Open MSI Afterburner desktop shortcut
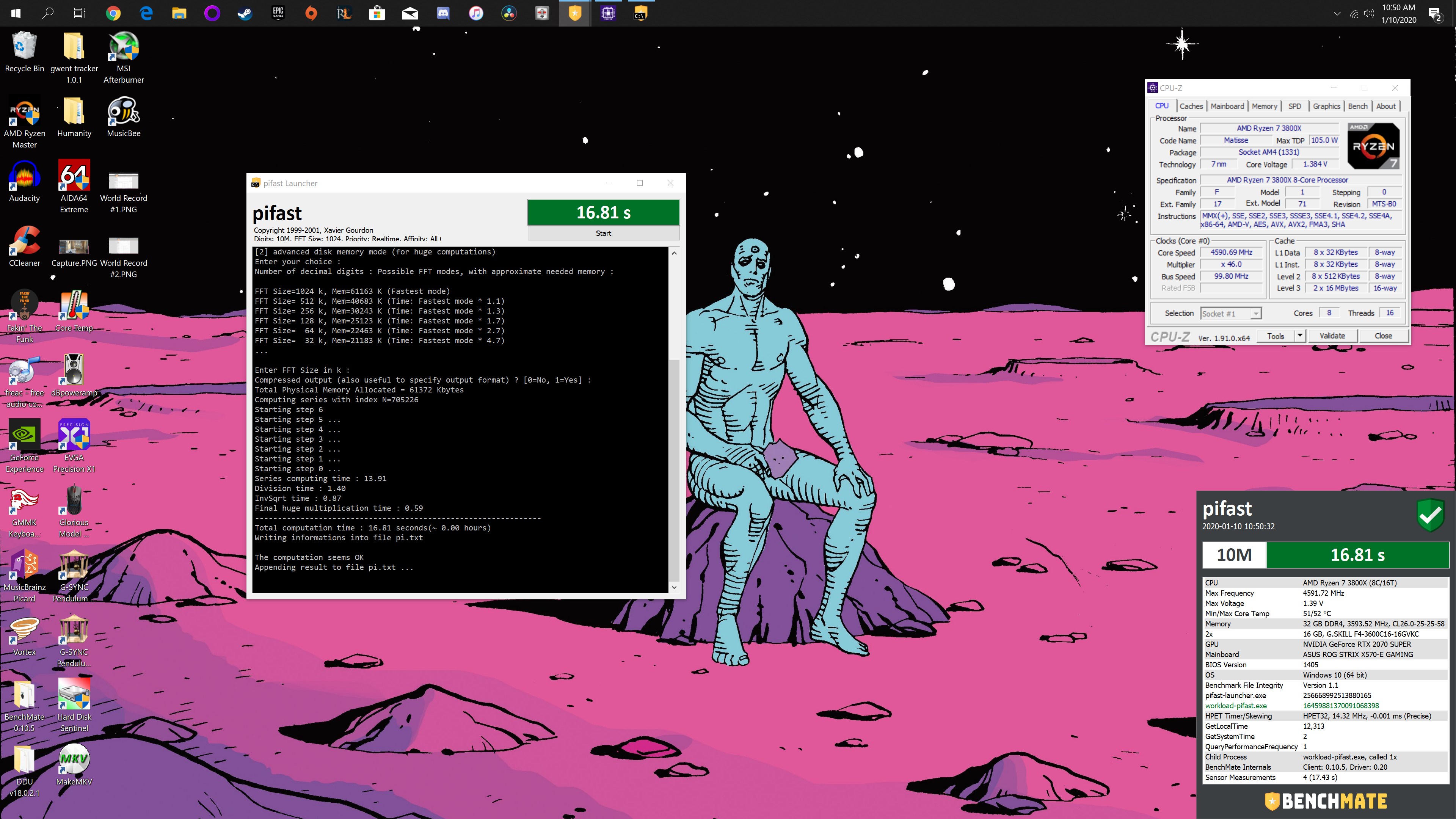The width and height of the screenshot is (1456, 819). pyautogui.click(x=123, y=58)
